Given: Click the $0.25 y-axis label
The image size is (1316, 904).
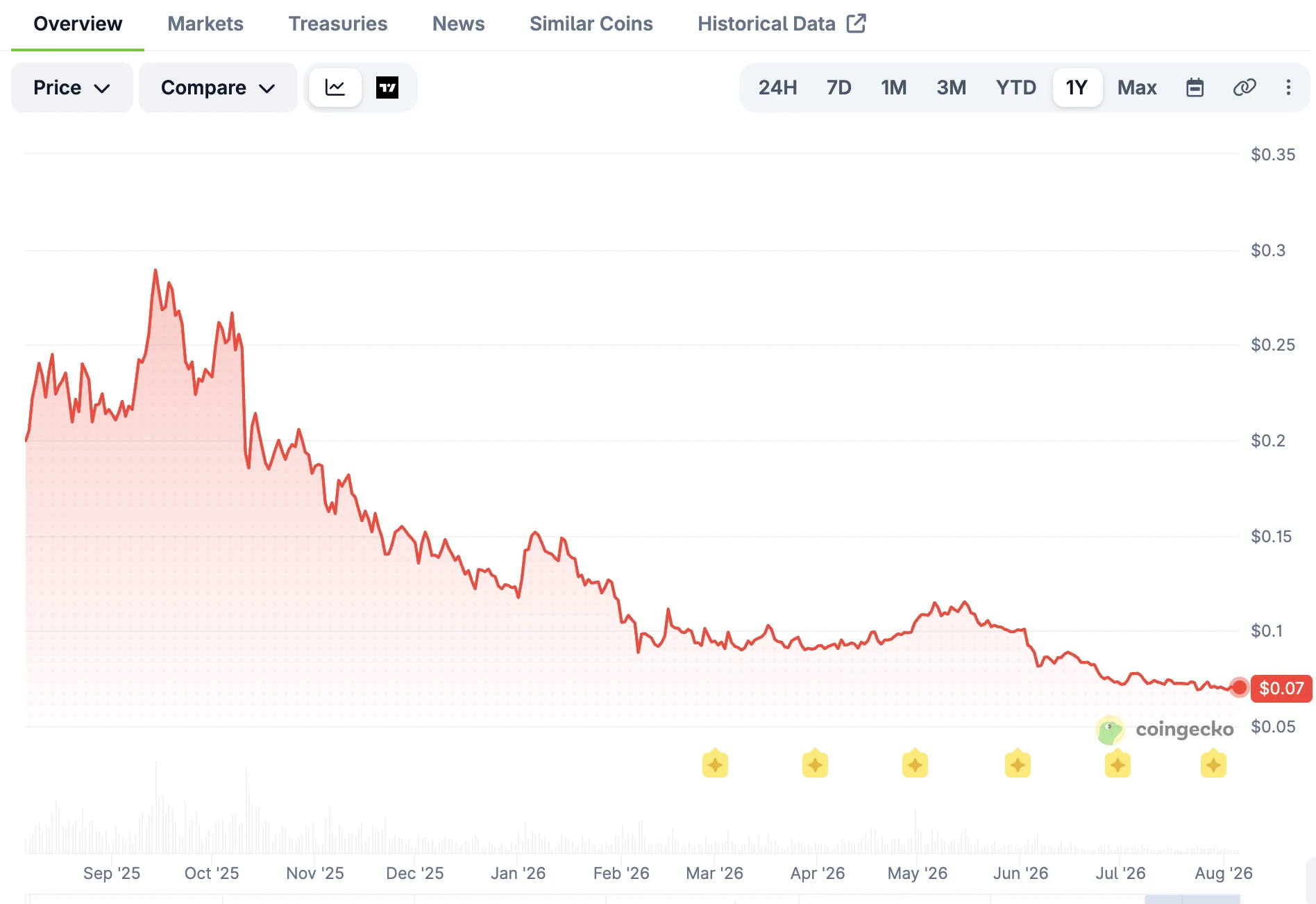Looking at the screenshot, I should [x=1273, y=345].
